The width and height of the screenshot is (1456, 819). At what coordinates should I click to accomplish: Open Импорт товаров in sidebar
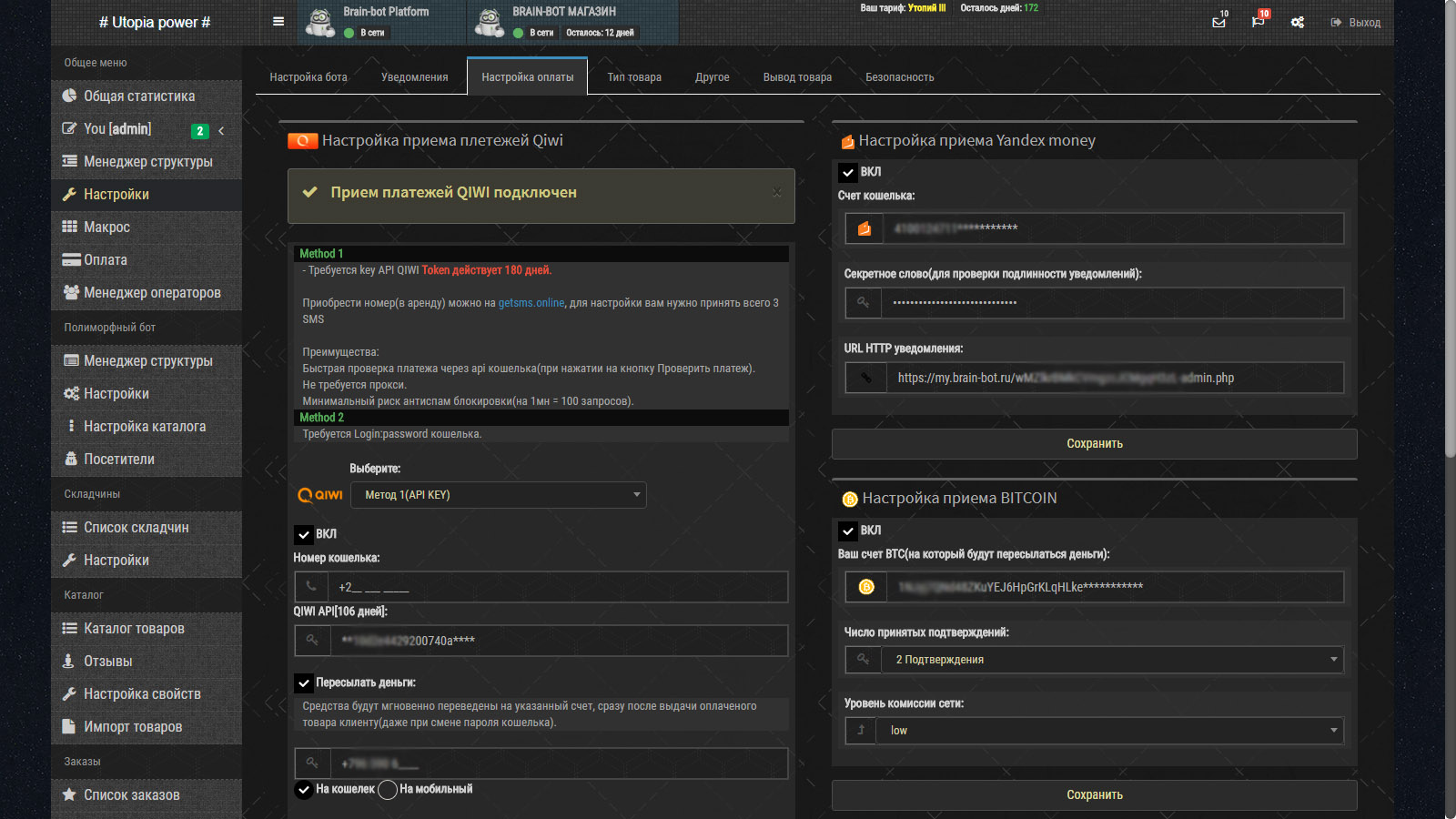(x=147, y=726)
